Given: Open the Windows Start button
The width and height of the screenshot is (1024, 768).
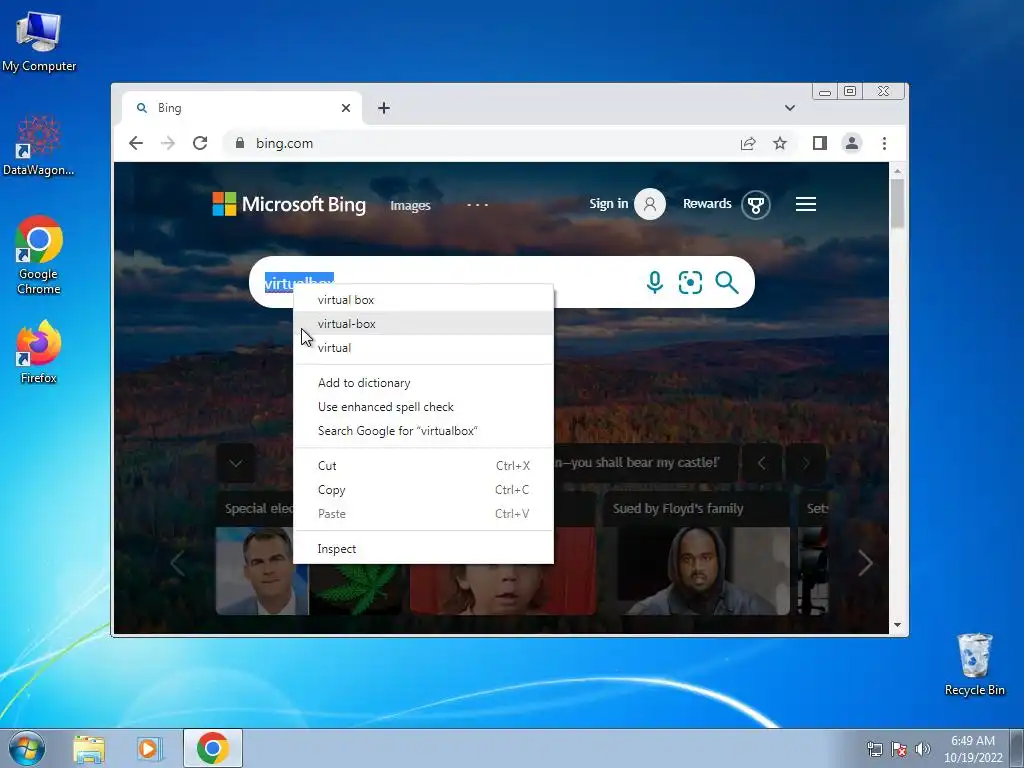Looking at the screenshot, I should pos(27,748).
